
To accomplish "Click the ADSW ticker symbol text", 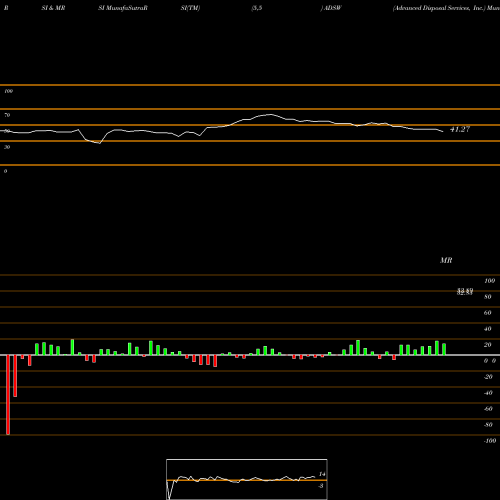I will tap(333, 8).
